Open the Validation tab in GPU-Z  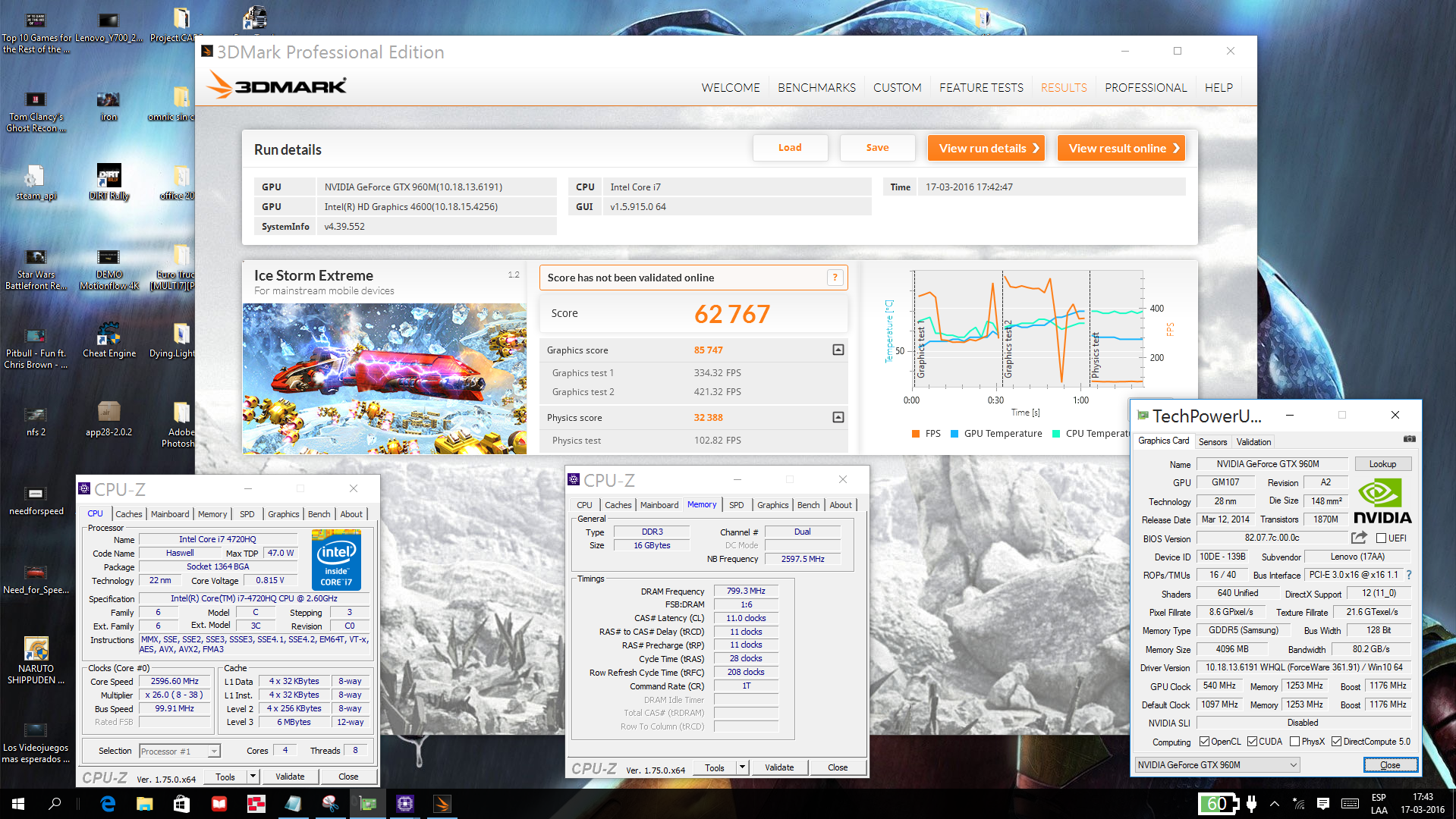1253,441
